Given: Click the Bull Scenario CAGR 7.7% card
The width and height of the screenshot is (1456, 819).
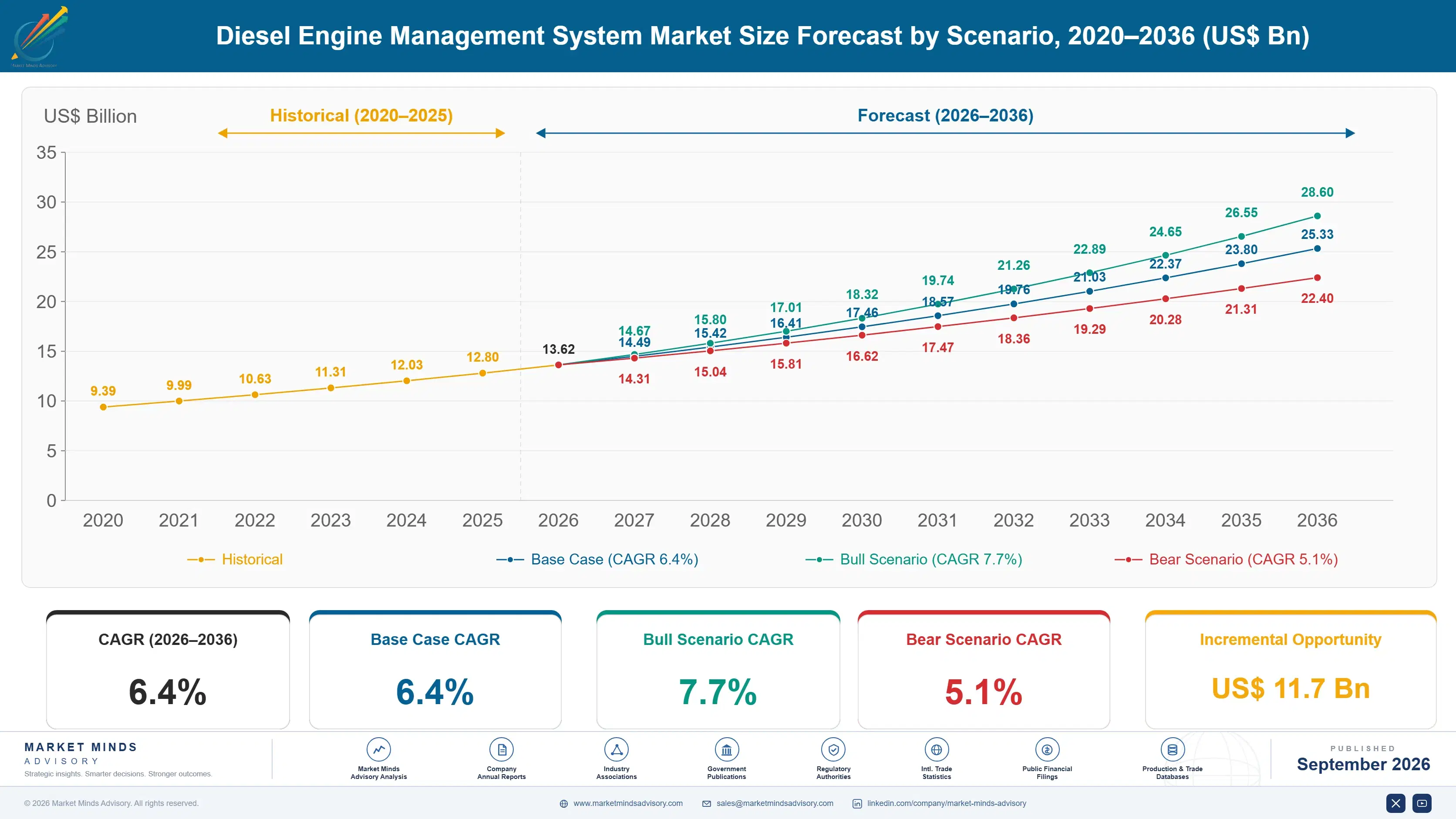Looking at the screenshot, I should click(x=718, y=670).
